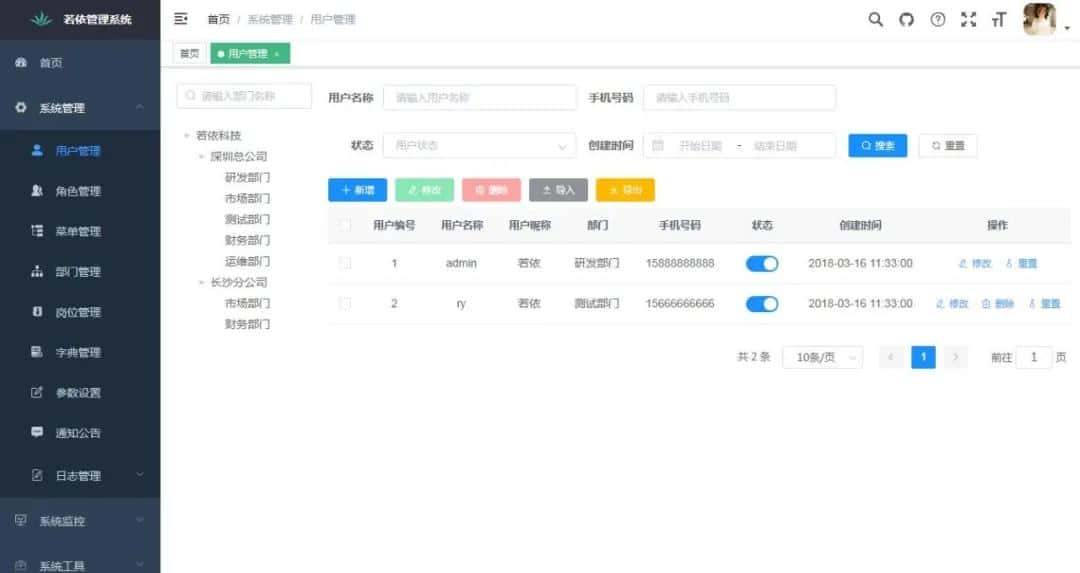Image resolution: width=1080 pixels, height=573 pixels.
Task: Click the 系统管理 gear icon in sidebar
Action: coord(21,107)
